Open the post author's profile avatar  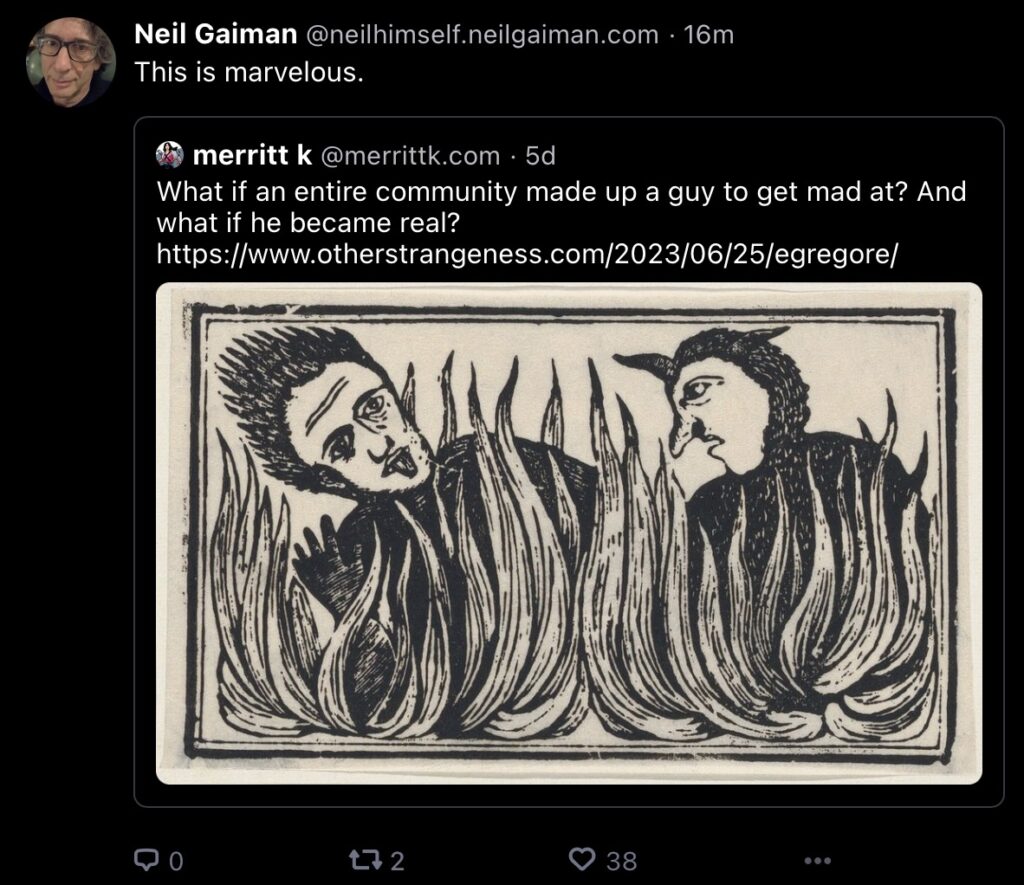(71, 60)
